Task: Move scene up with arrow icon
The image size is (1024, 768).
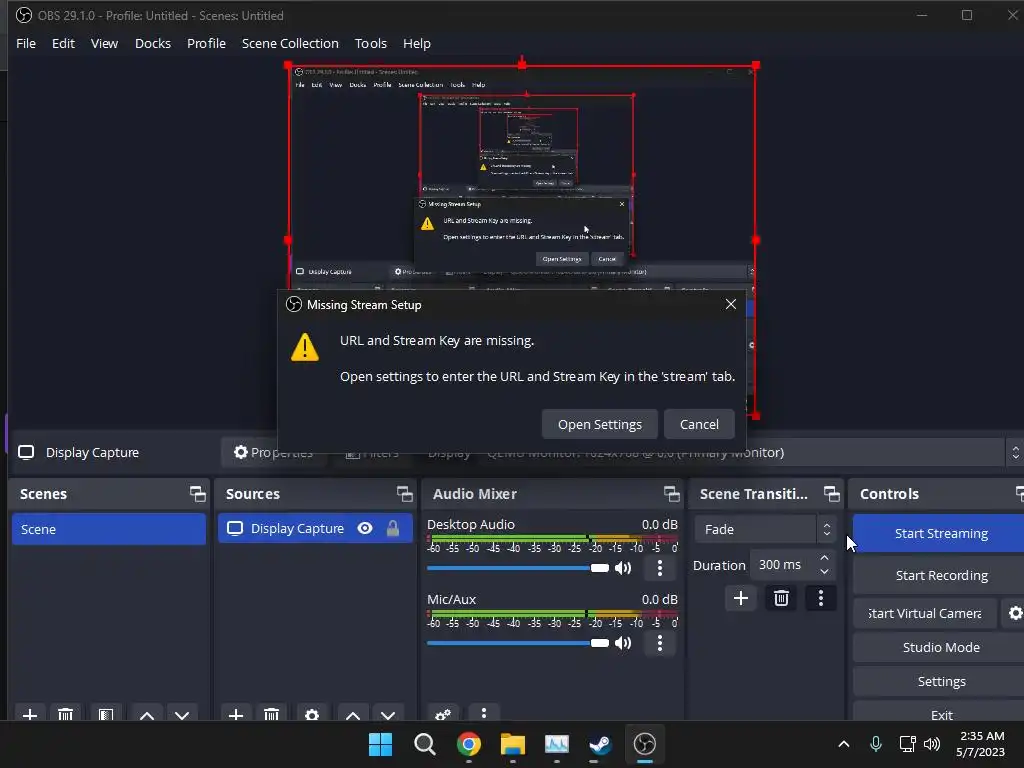Action: click(x=147, y=714)
